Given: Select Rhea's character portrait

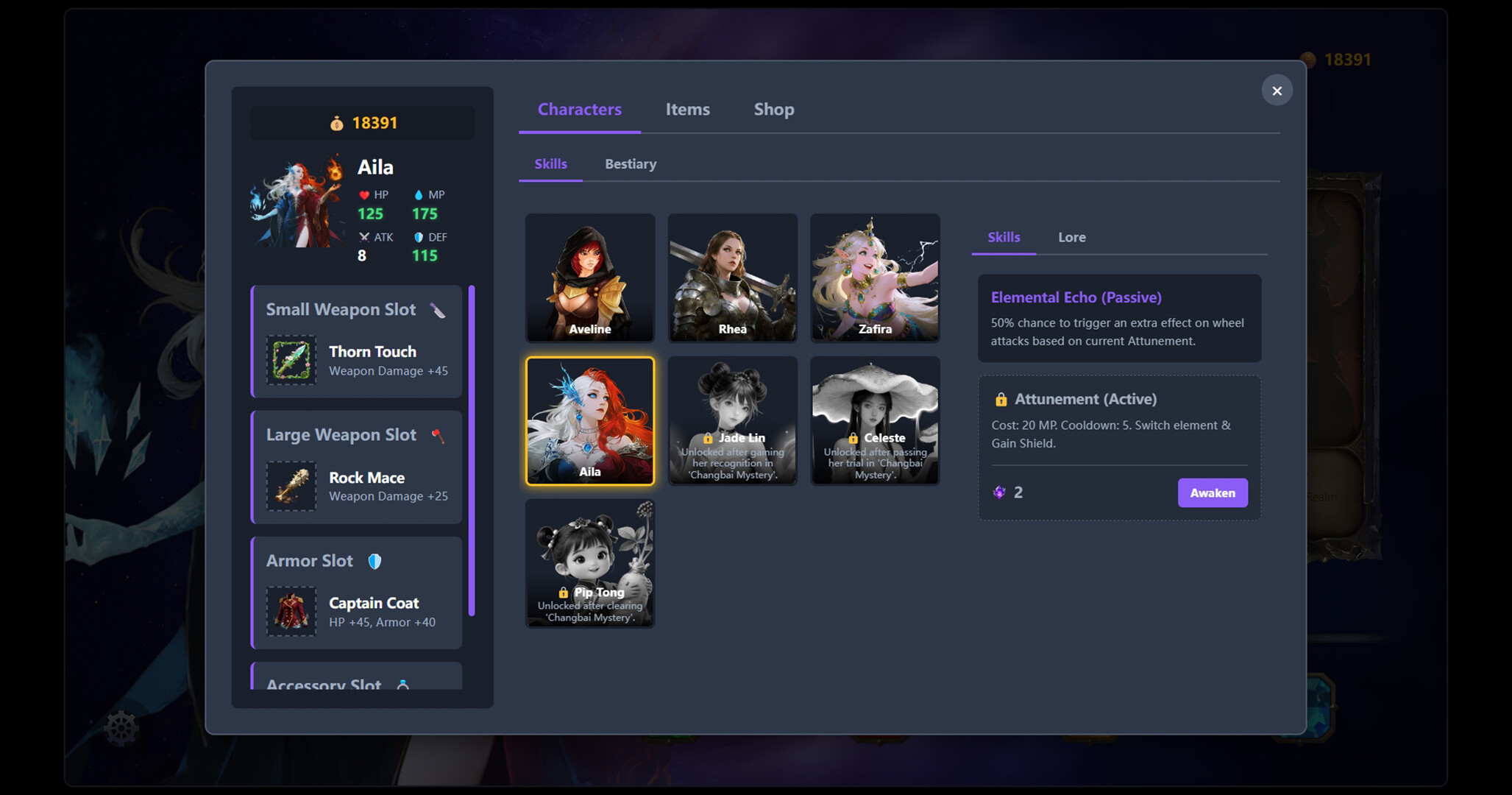Looking at the screenshot, I should 732,278.
